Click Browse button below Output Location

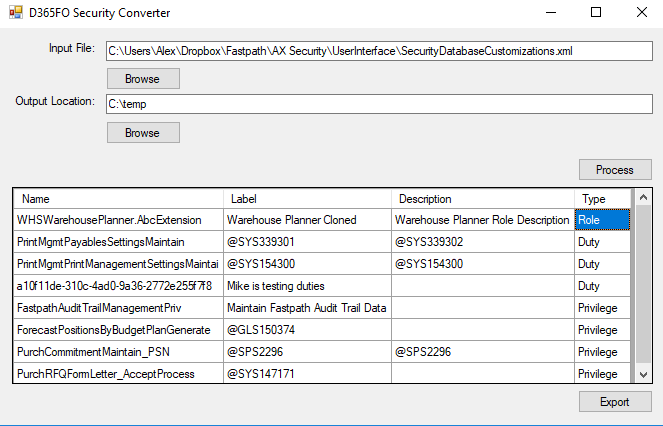point(143,133)
